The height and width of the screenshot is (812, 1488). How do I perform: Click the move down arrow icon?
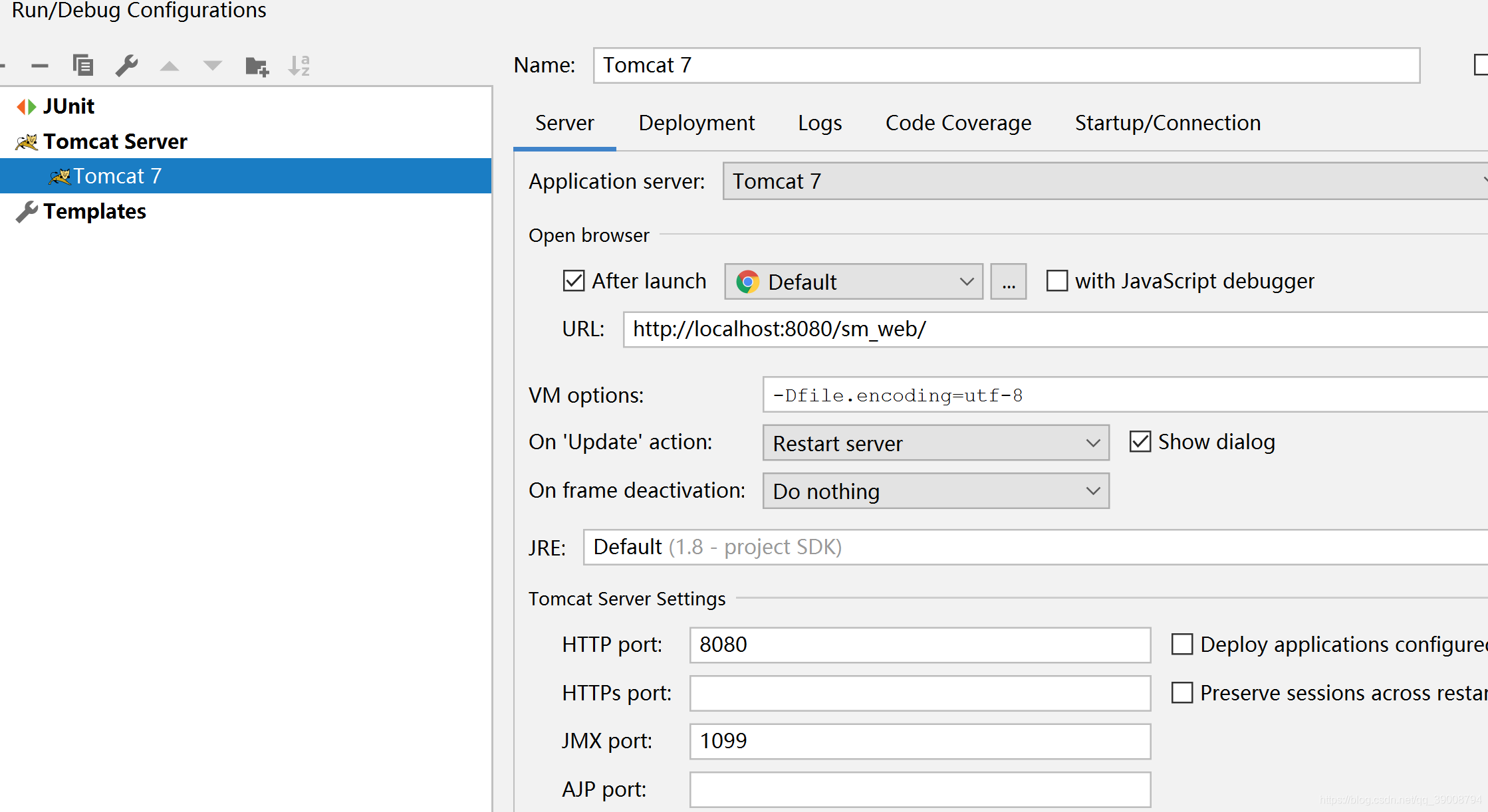pyautogui.click(x=213, y=65)
